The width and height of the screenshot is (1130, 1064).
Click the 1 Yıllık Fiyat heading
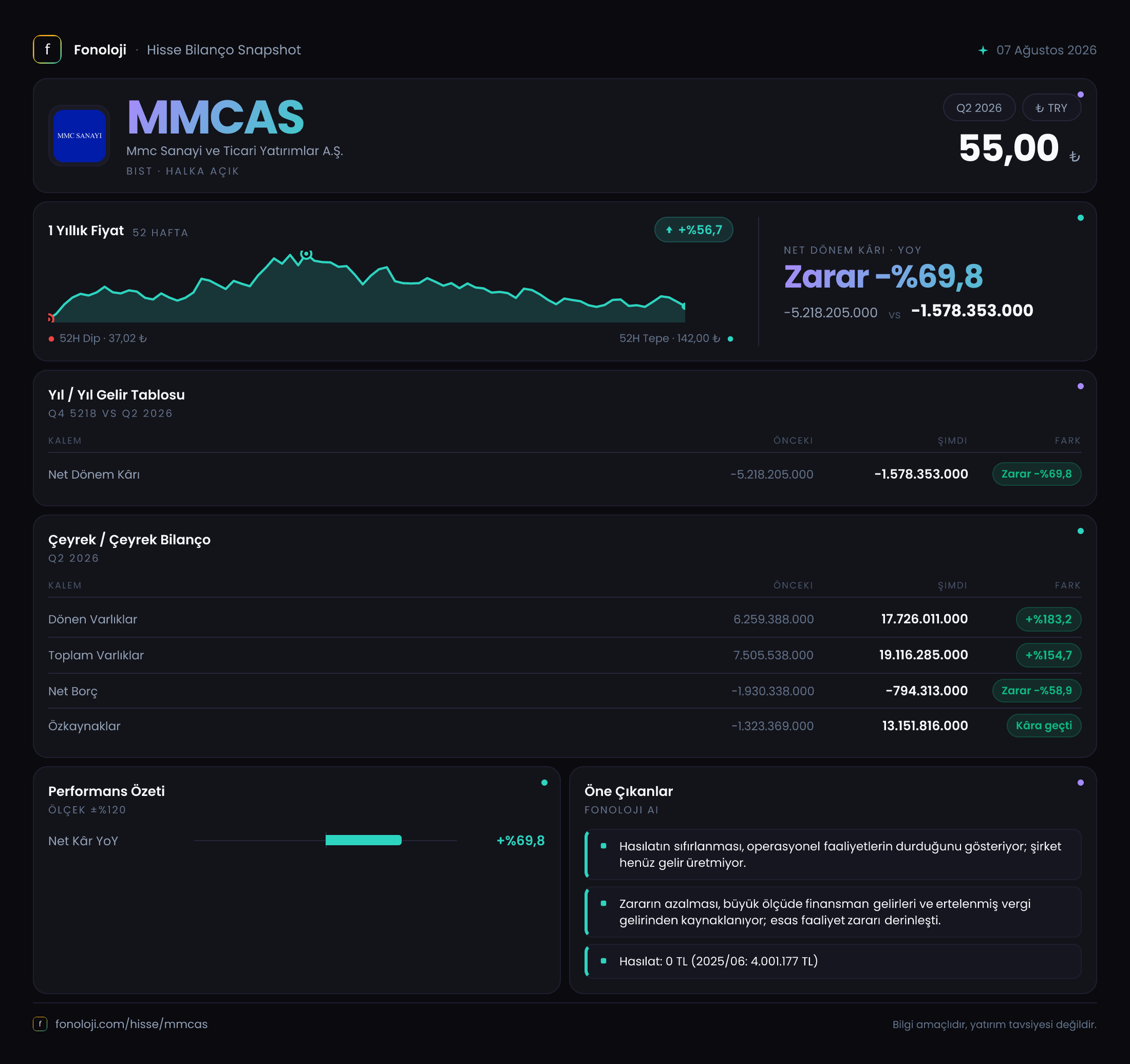click(86, 231)
